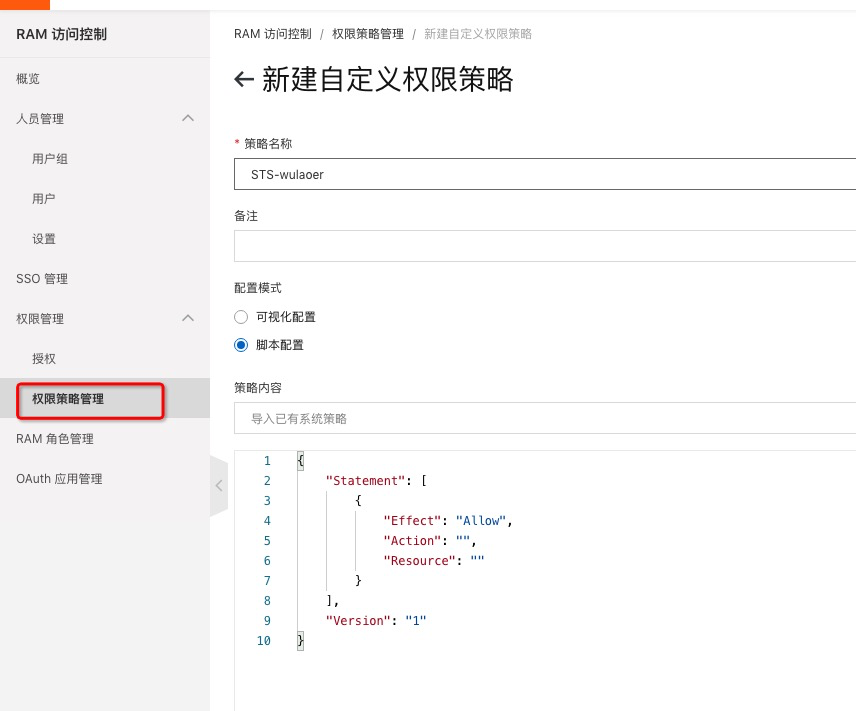This screenshot has height=711, width=856.
Task: Select the 可视化配置 radio button
Action: pos(240,317)
